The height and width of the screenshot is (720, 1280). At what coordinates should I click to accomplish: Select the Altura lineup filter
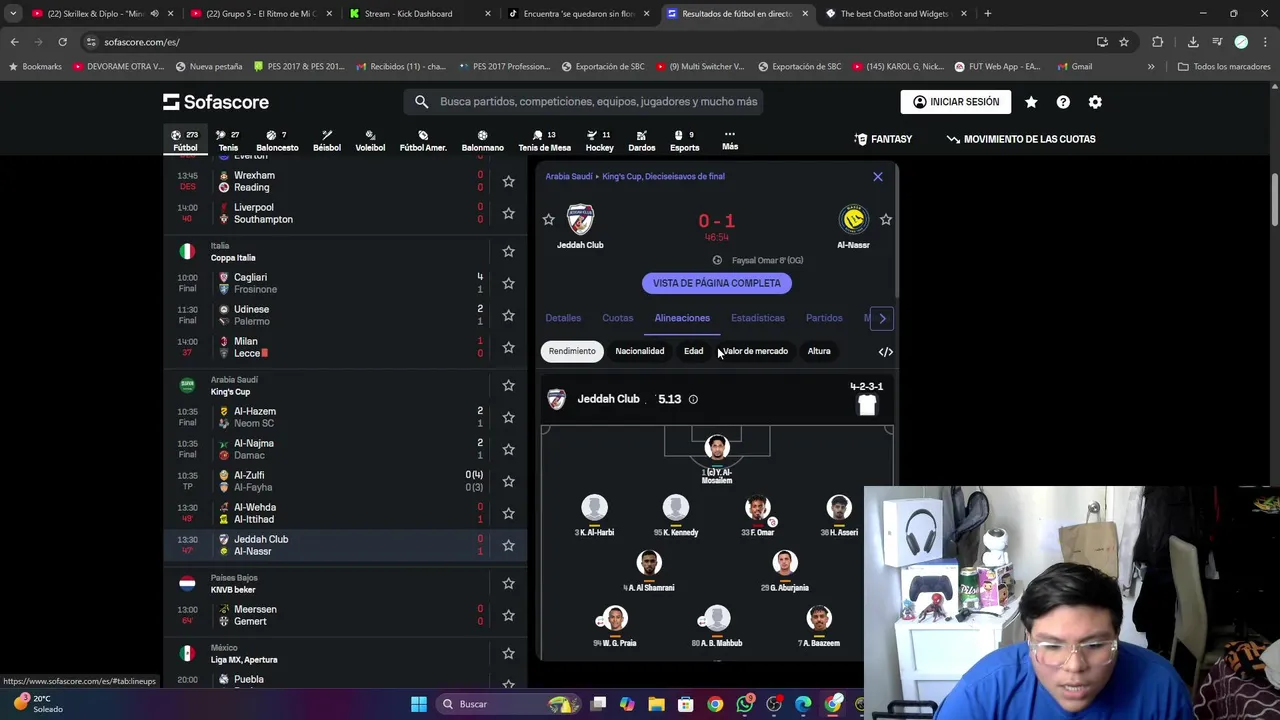(x=819, y=351)
